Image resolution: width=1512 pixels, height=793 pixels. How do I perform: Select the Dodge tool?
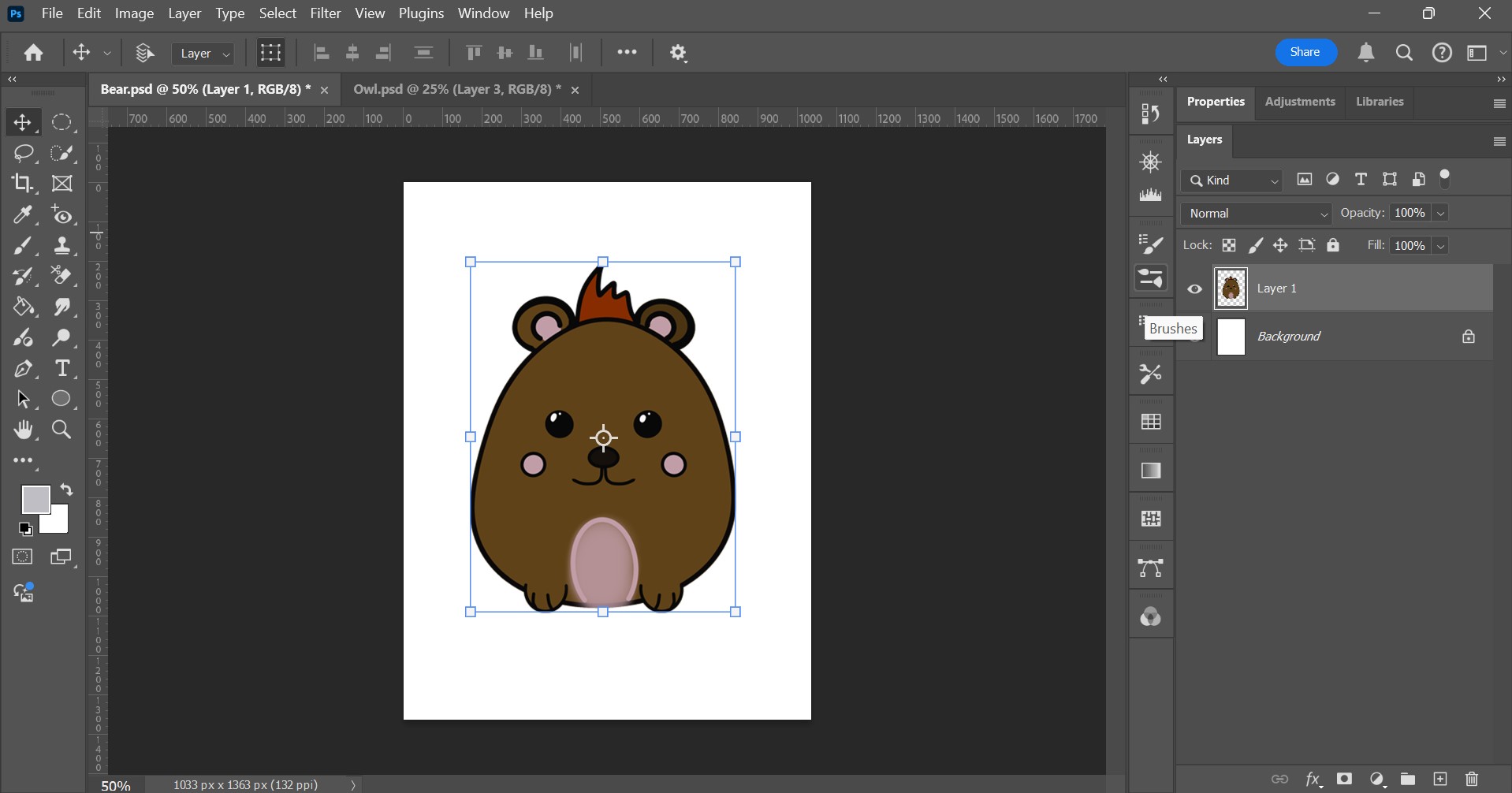pos(61,337)
